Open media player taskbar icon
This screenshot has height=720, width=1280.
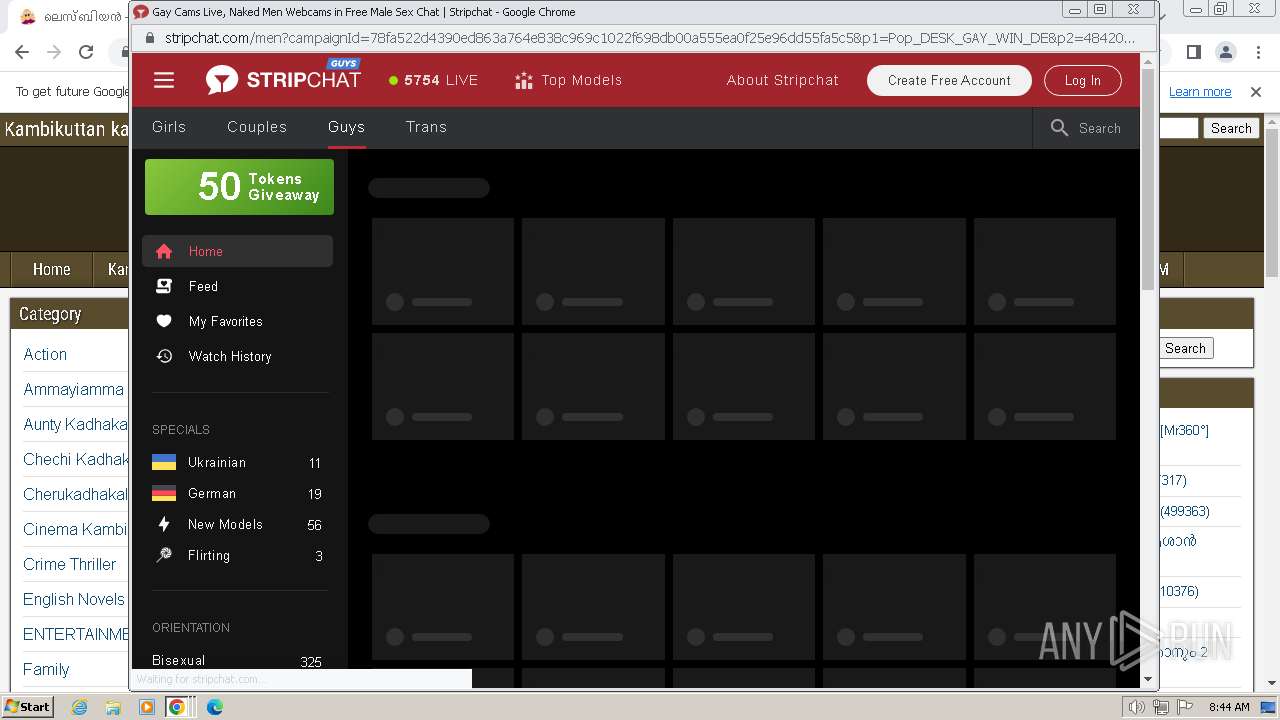(x=147, y=707)
